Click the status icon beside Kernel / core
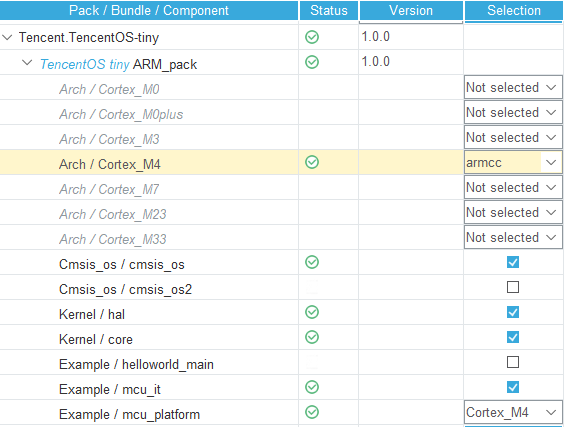Viewport: 564px width, 427px height. [x=312, y=337]
